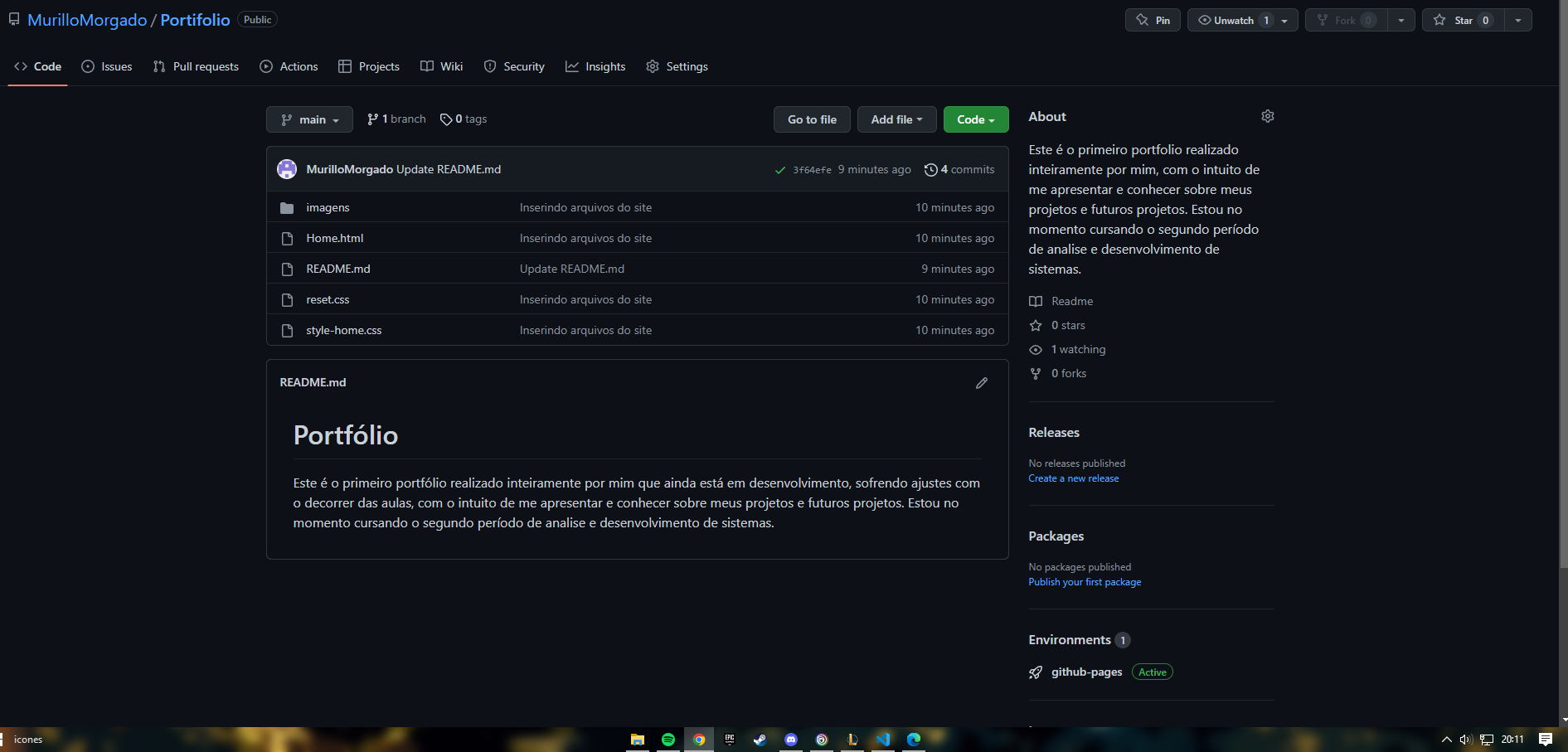
Task: View the Insights tab
Action: (595, 66)
